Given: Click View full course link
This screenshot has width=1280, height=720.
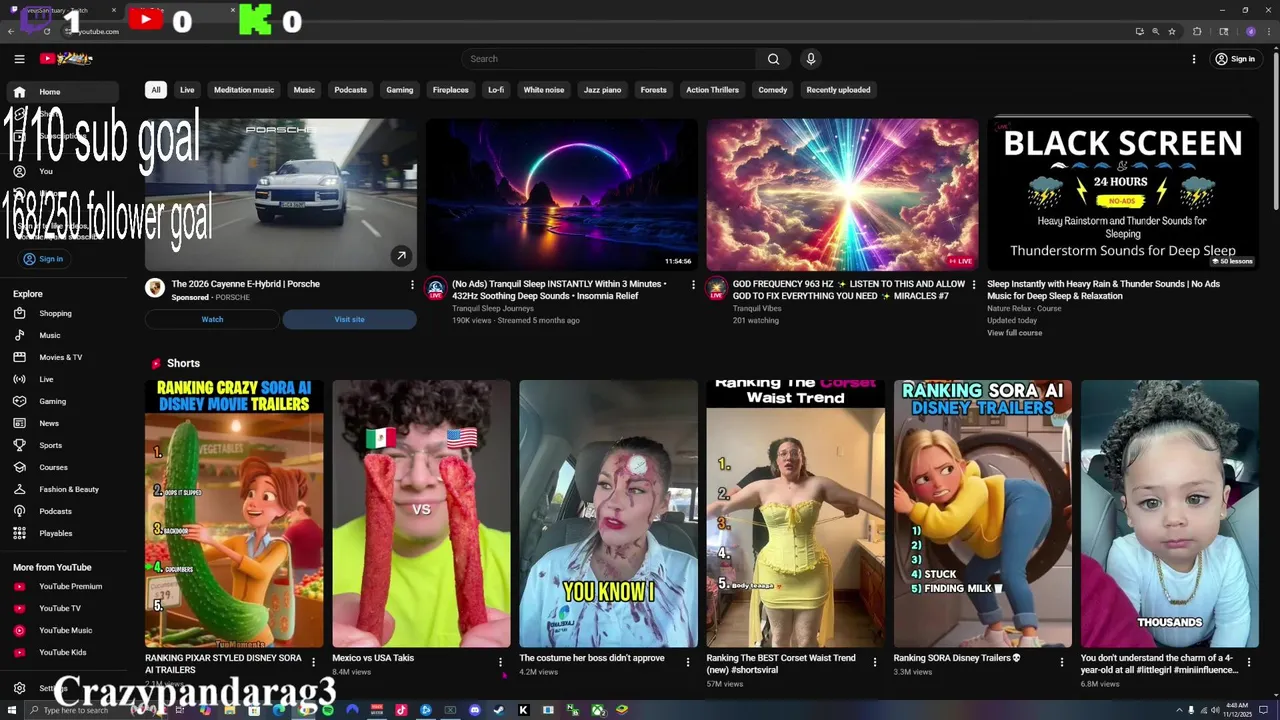Looking at the screenshot, I should [x=1014, y=333].
